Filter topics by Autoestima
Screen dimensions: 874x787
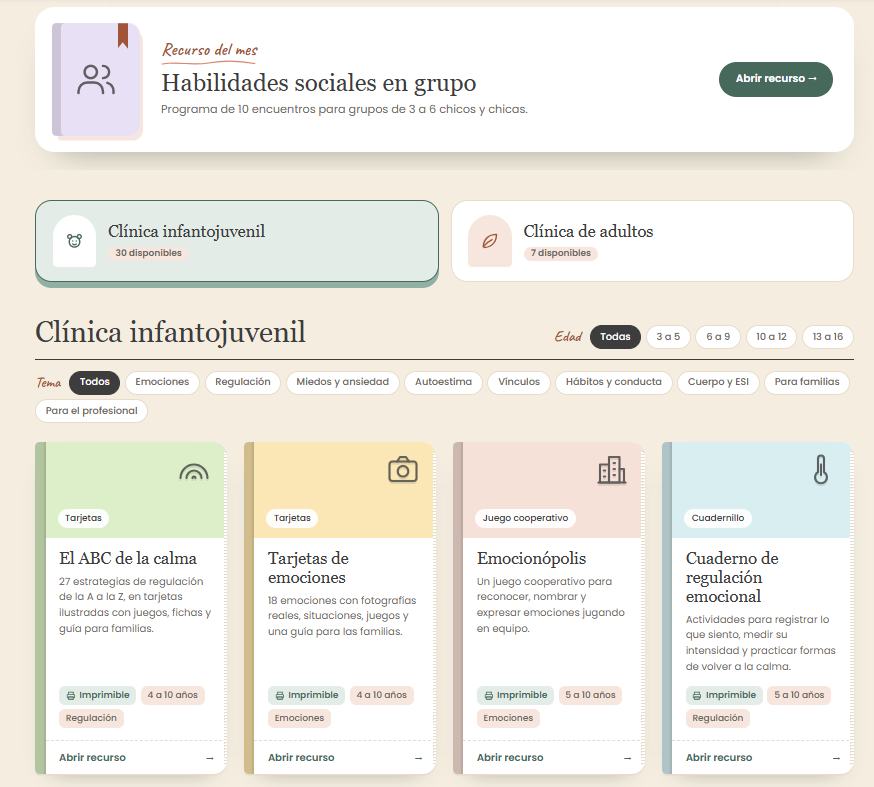point(444,382)
